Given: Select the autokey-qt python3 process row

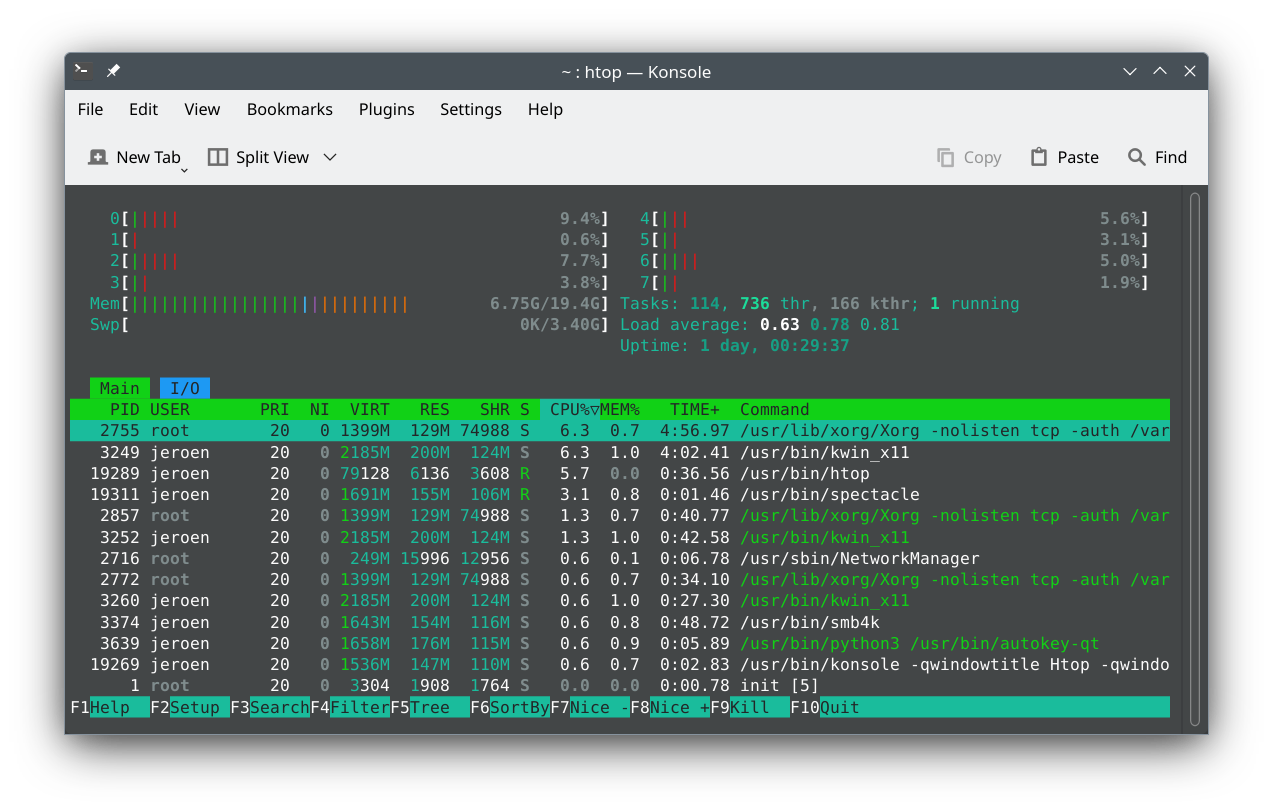Looking at the screenshot, I should tap(620, 643).
